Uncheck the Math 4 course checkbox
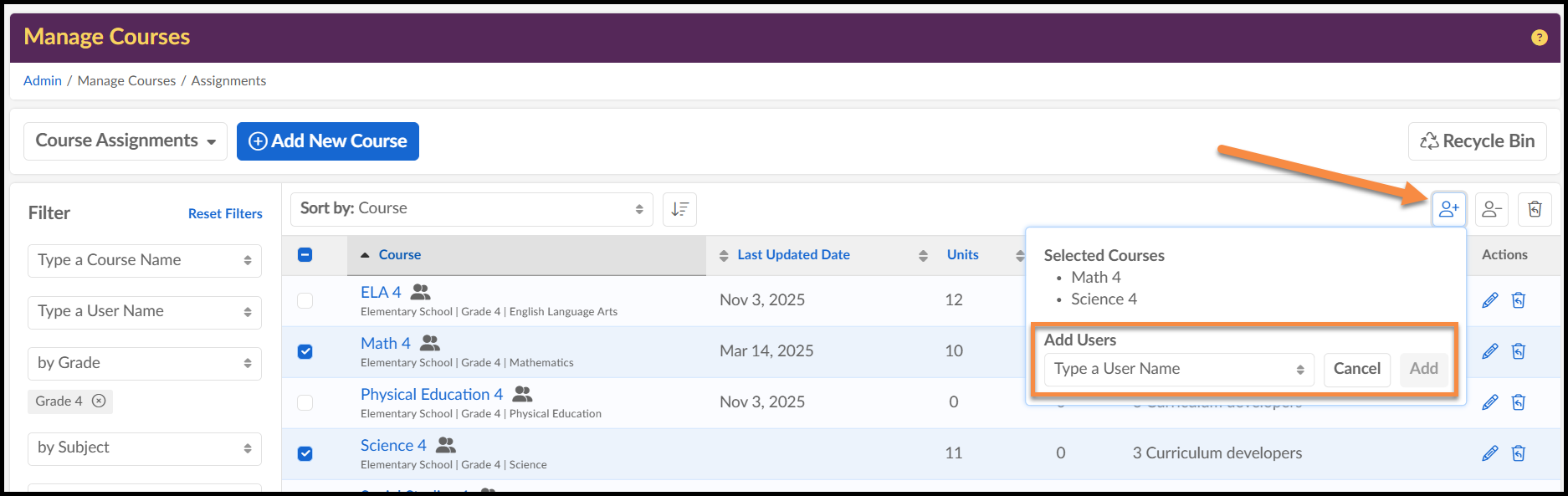 (x=305, y=351)
